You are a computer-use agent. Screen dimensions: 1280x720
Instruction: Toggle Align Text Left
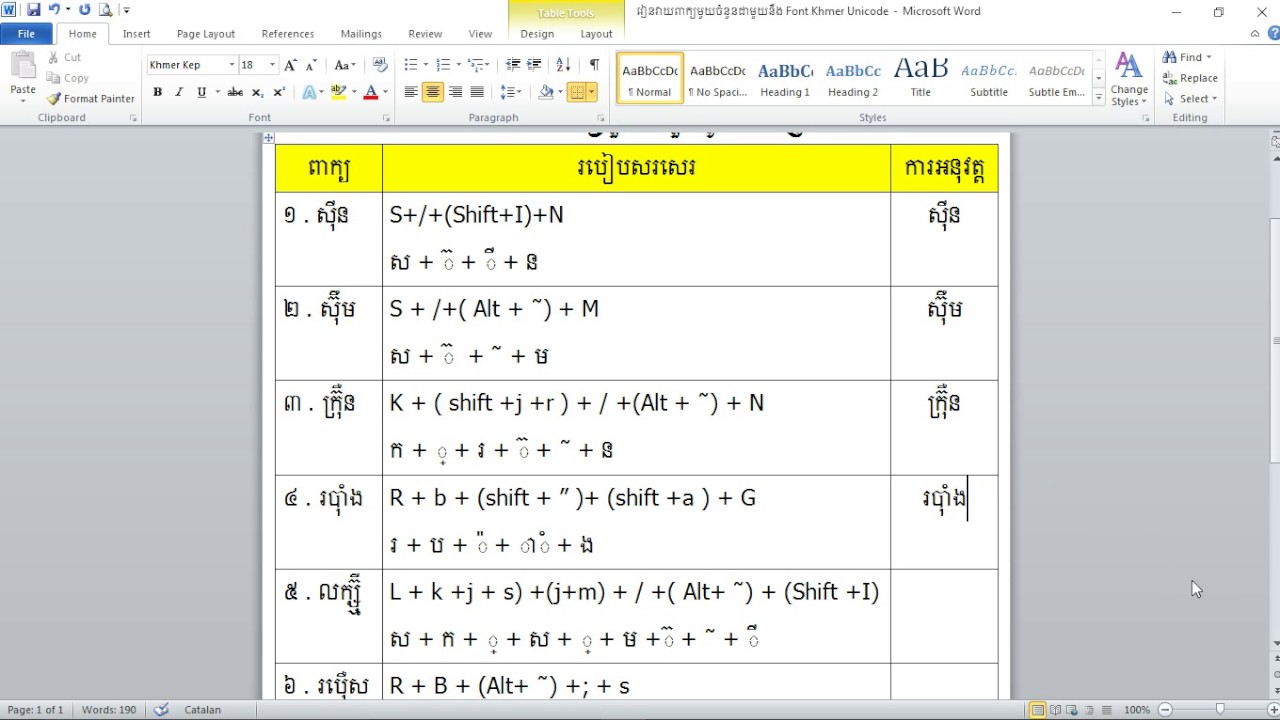click(411, 92)
